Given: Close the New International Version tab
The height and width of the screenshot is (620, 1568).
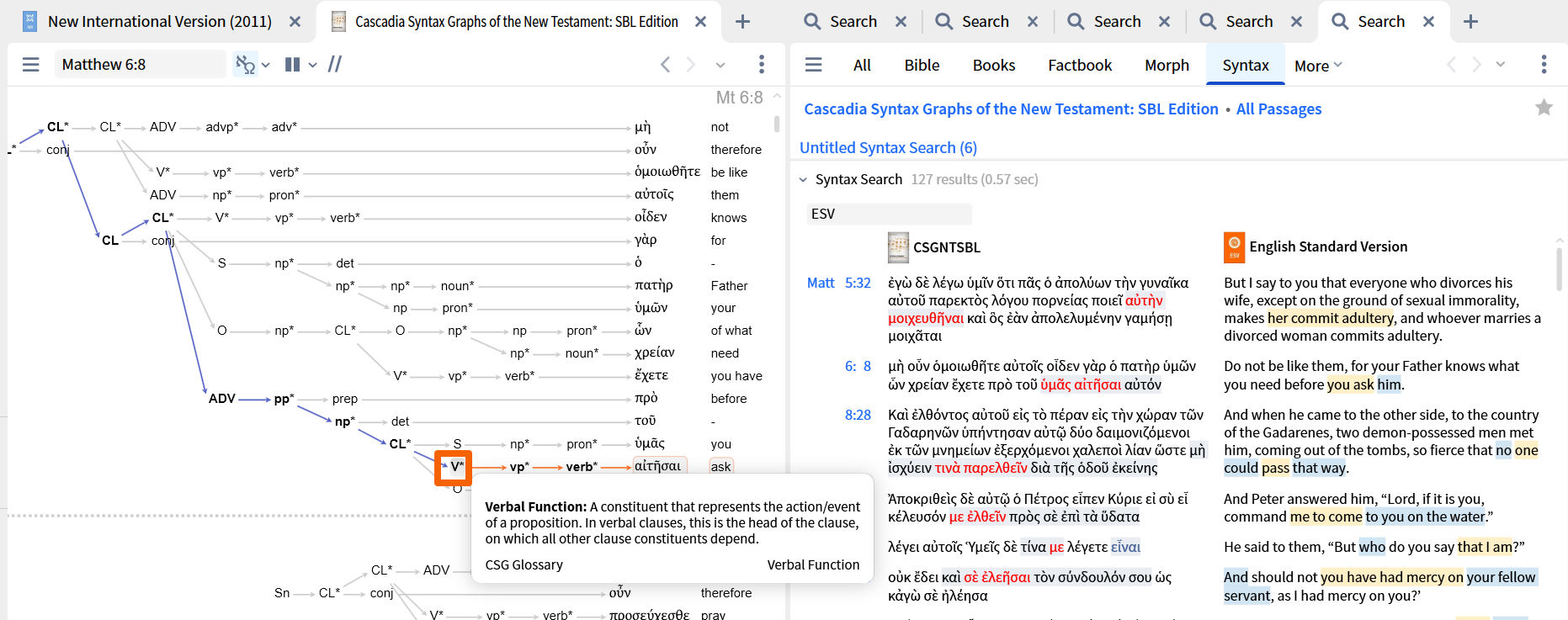Looking at the screenshot, I should tap(295, 22).
